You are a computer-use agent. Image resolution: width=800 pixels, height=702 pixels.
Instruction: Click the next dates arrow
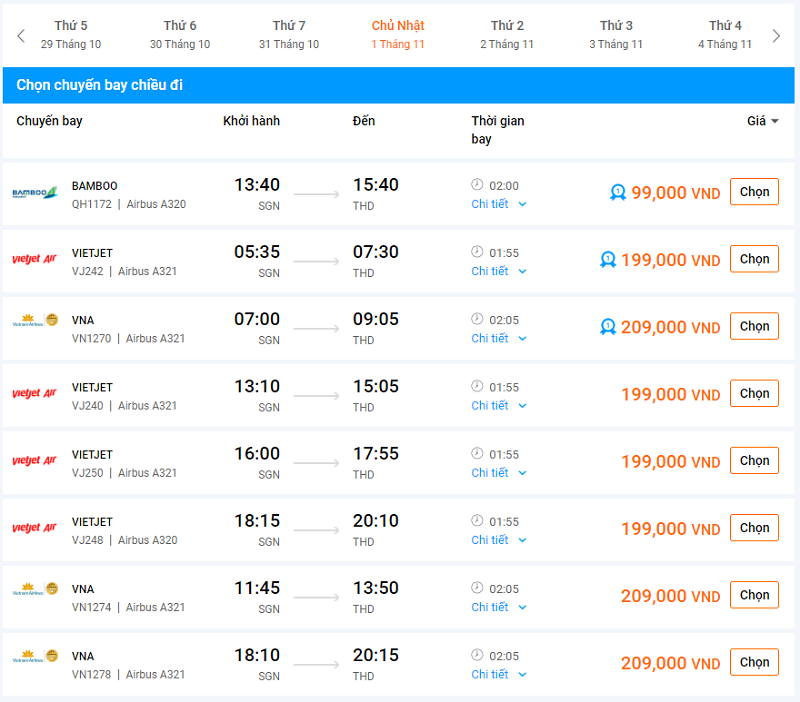pyautogui.click(x=776, y=36)
